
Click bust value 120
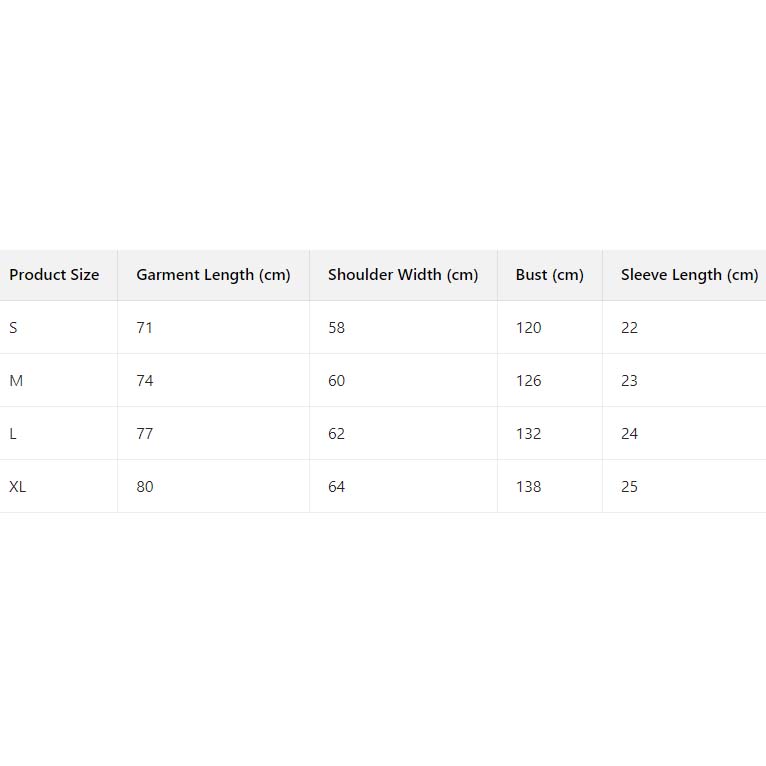(x=528, y=328)
